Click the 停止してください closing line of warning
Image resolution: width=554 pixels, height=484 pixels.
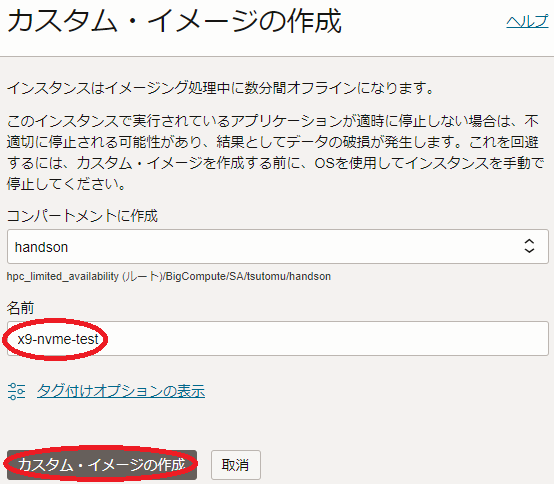(x=66, y=184)
